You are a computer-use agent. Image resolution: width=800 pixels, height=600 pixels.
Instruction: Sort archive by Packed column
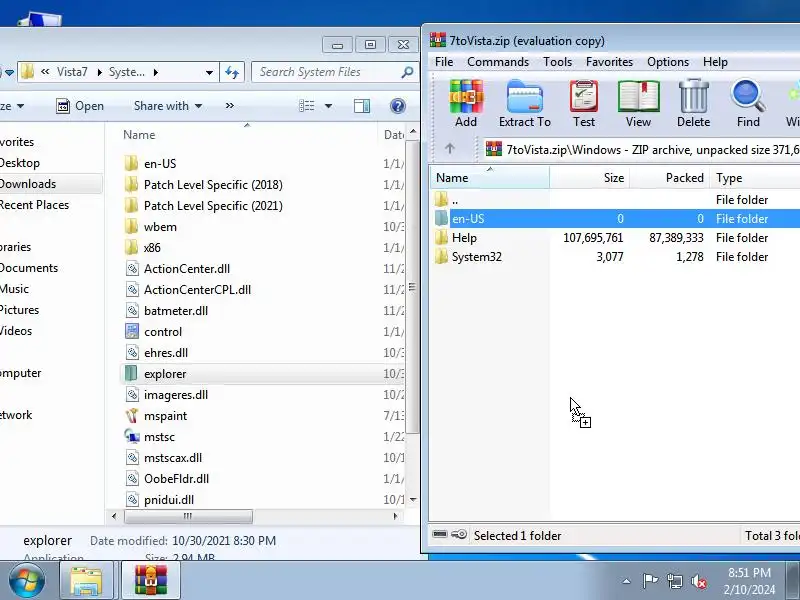(x=669, y=178)
